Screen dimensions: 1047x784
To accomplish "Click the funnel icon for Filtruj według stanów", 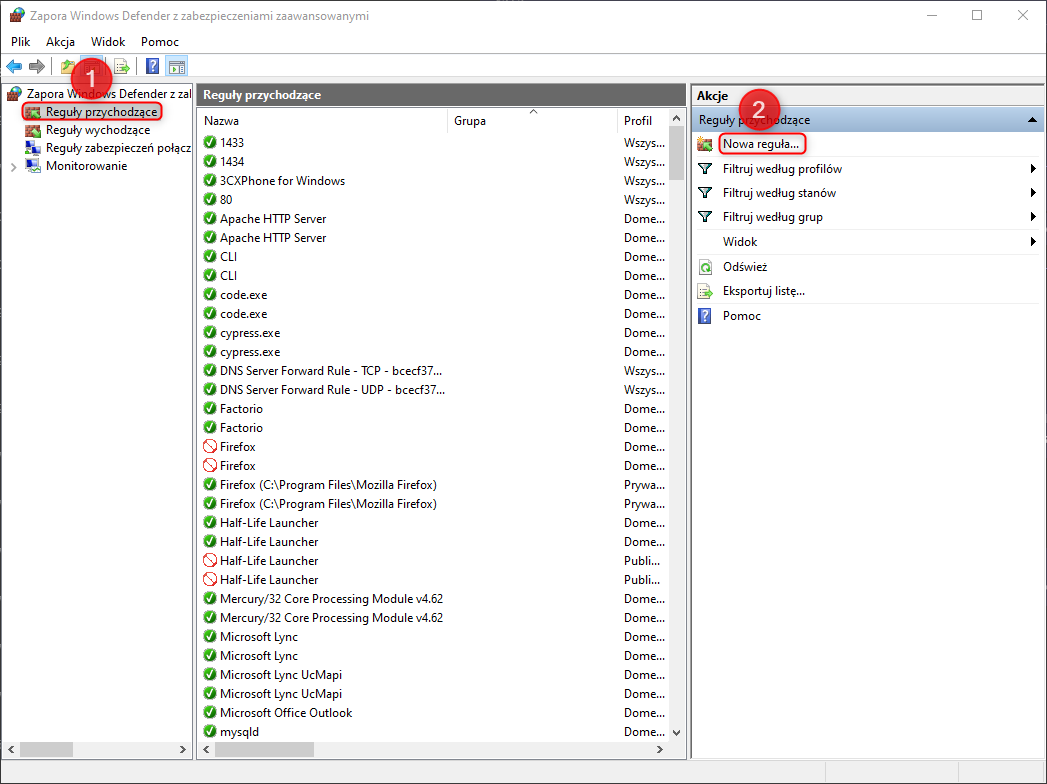I will 705,193.
